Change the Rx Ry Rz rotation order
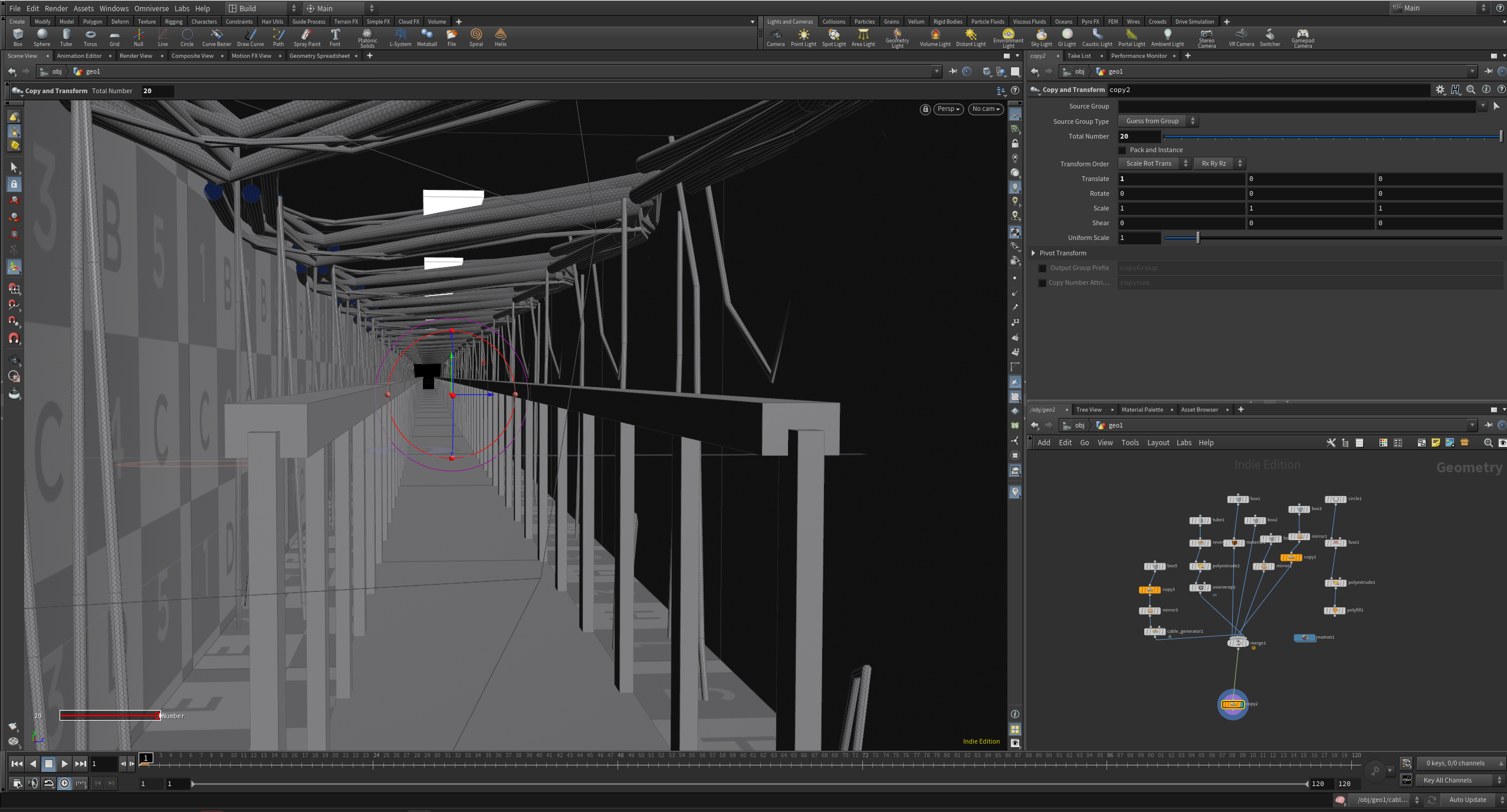The image size is (1507, 812). pos(1220,163)
